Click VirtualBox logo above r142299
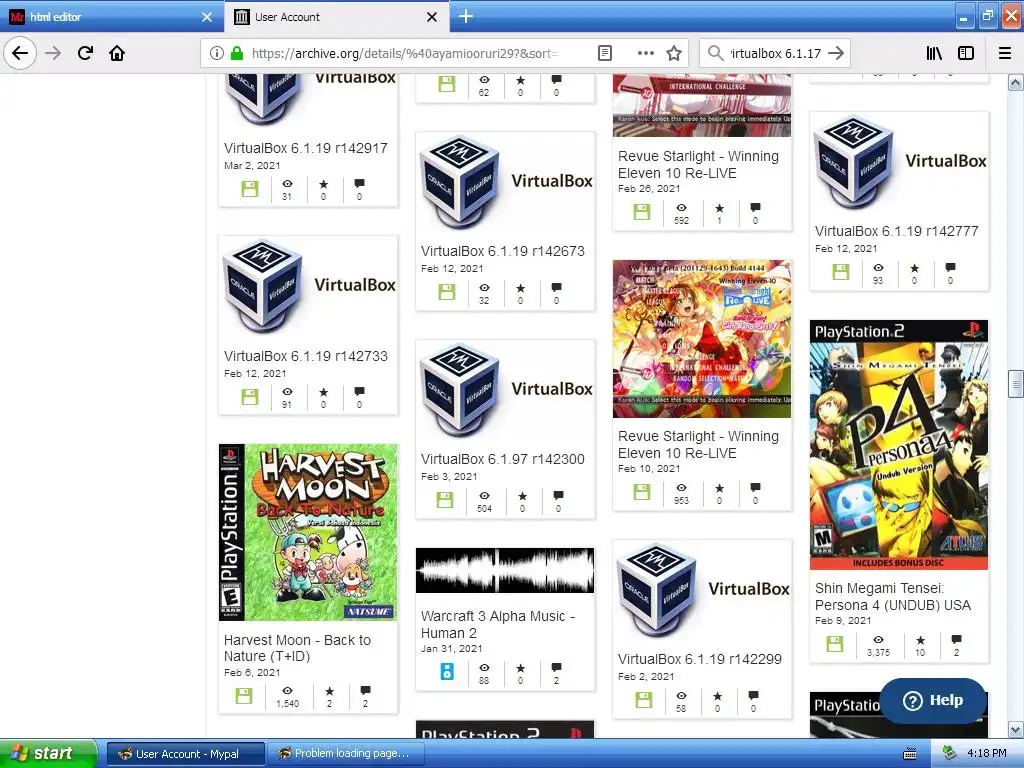Screen dimensions: 1024x768 click(703, 591)
